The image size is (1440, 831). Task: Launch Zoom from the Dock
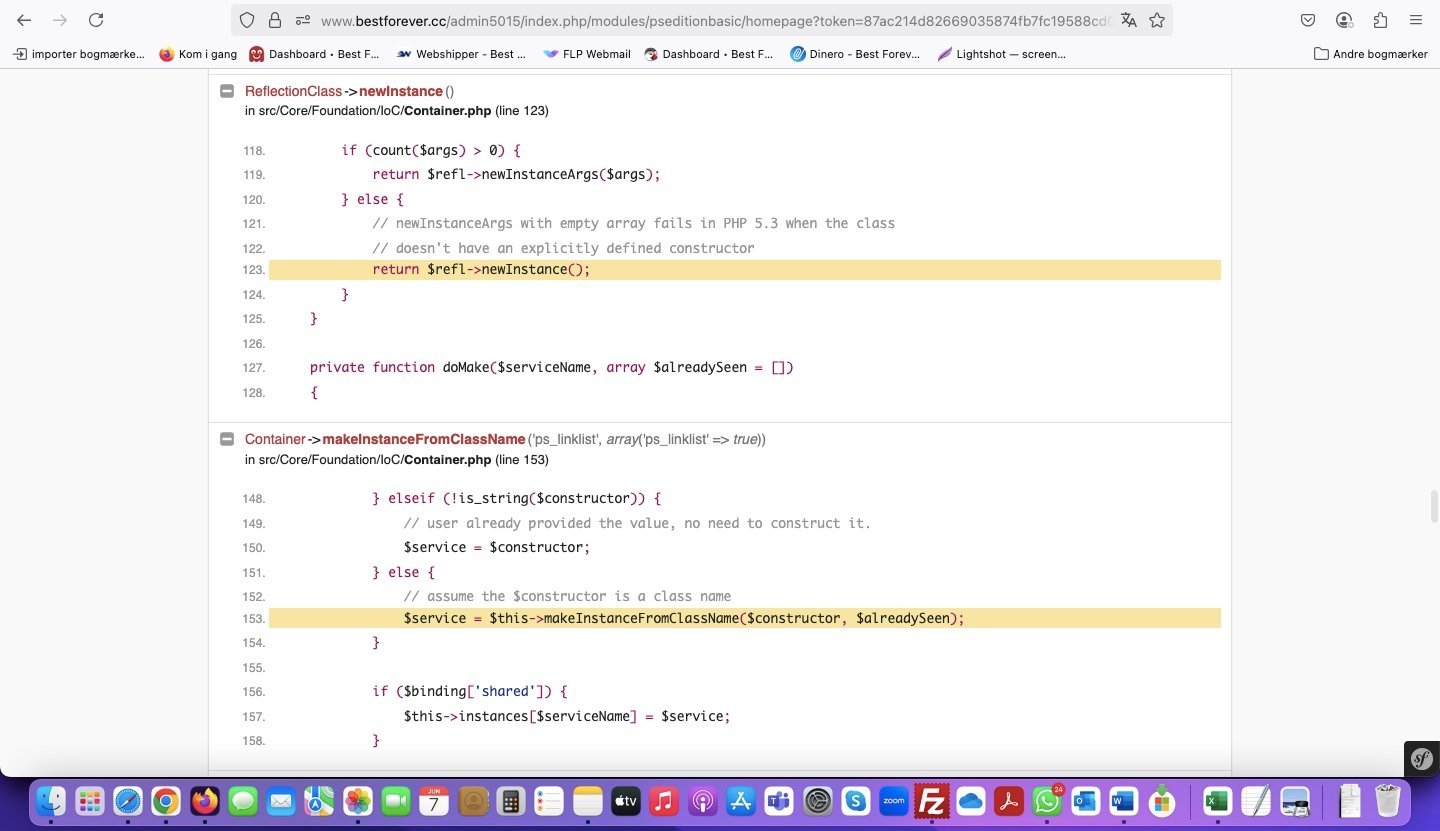pyautogui.click(x=894, y=801)
